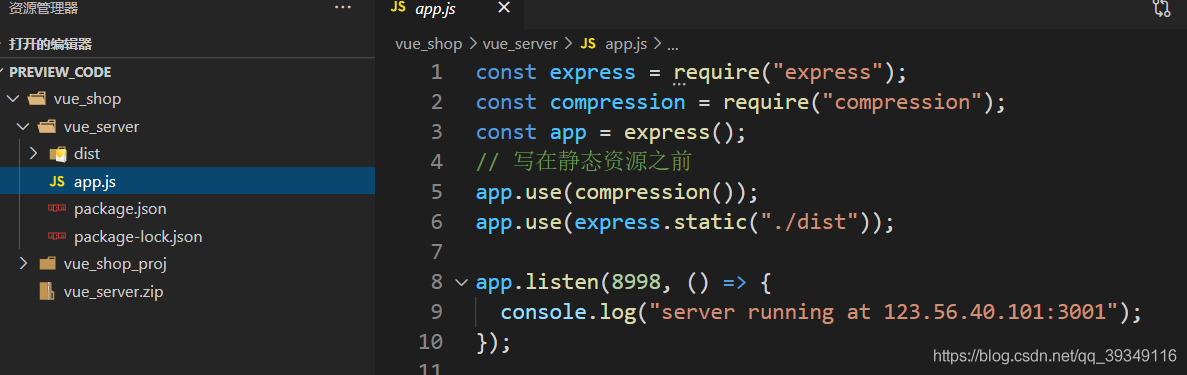
Task: Collapse the vue_shop folder chevron
Action: (12, 99)
